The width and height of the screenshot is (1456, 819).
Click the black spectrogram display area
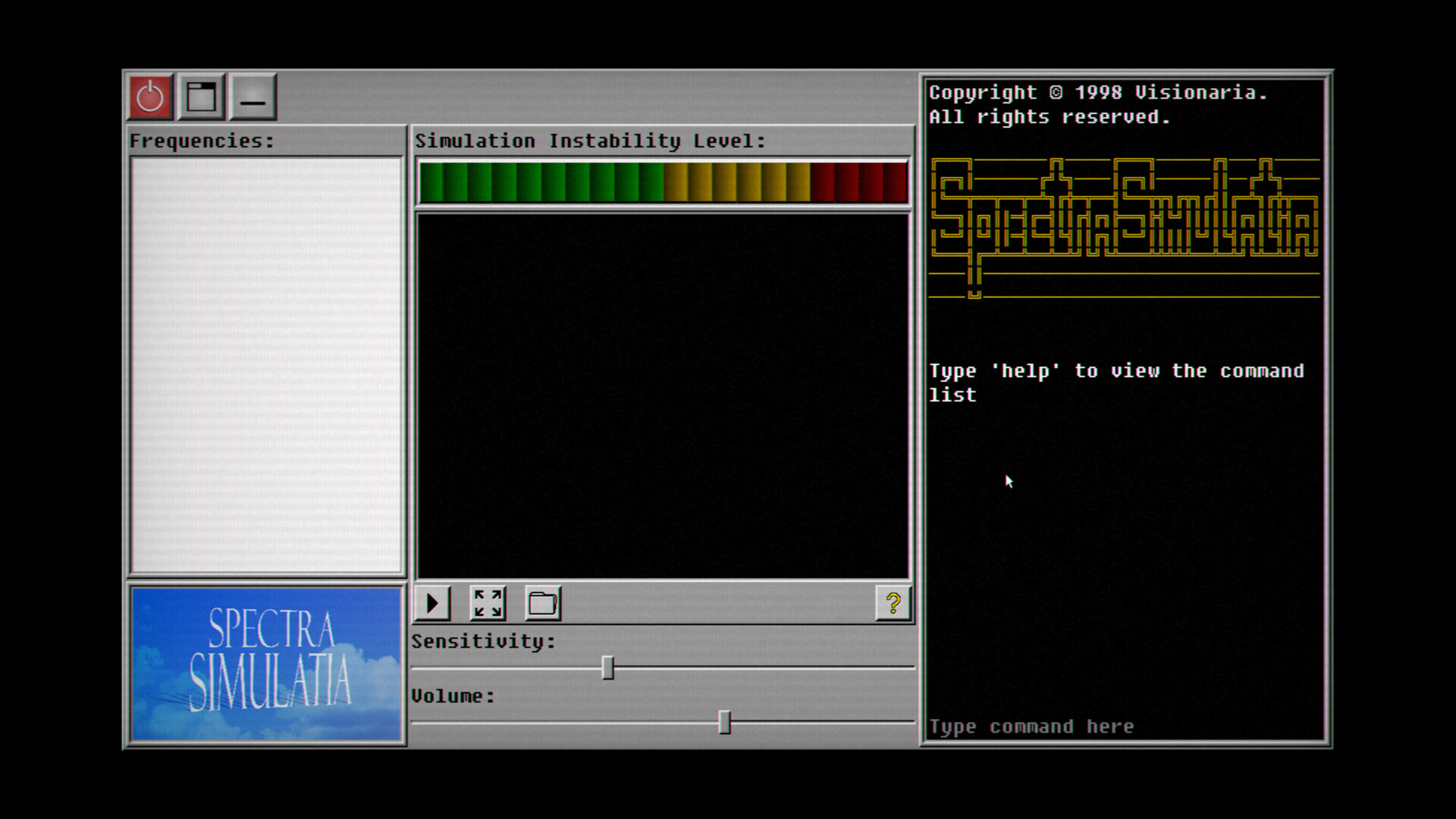(x=661, y=394)
